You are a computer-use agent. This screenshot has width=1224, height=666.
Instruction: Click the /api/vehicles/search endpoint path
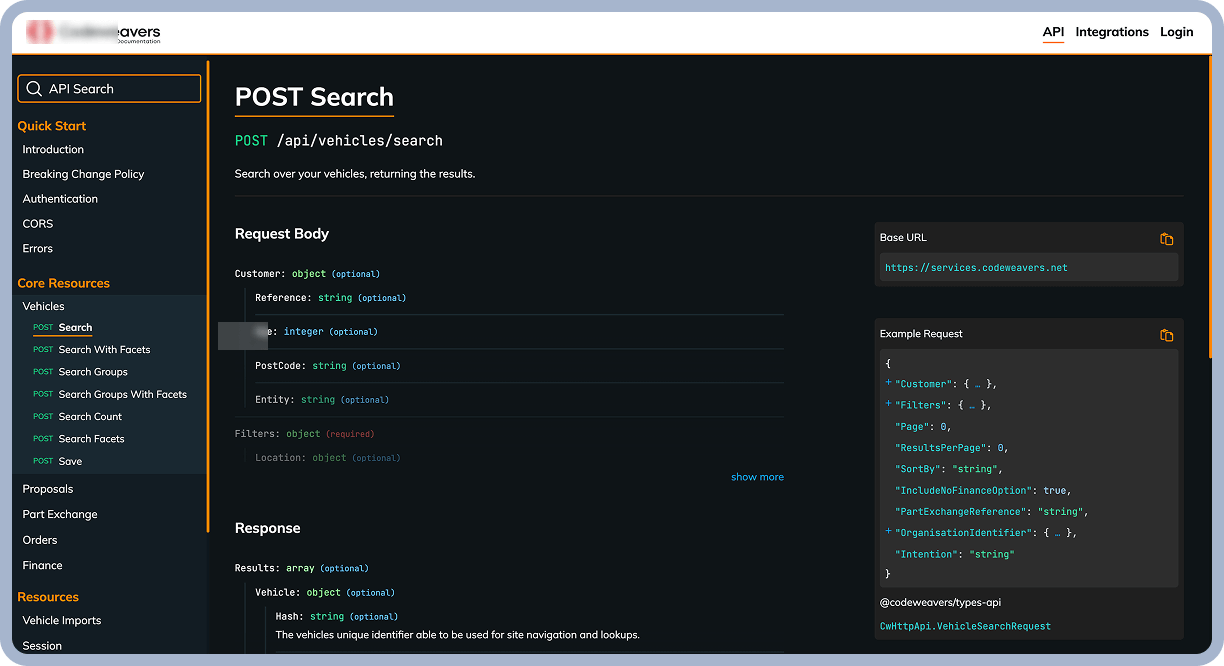tap(359, 141)
